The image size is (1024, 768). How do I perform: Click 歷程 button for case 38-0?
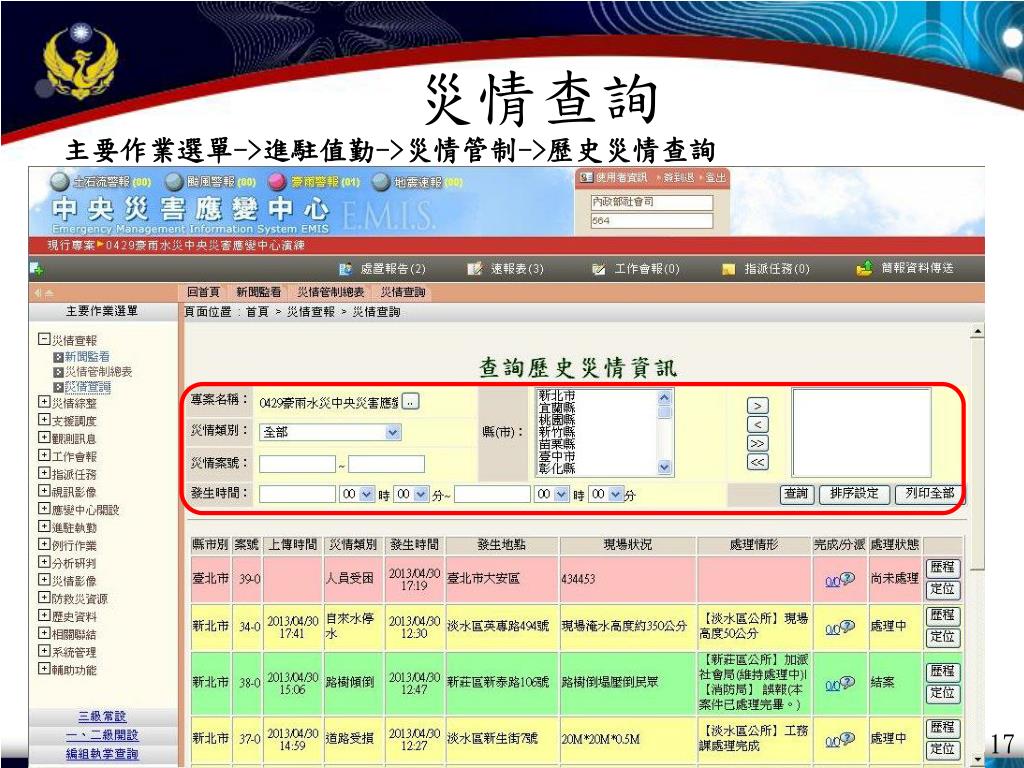pyautogui.click(x=942, y=671)
